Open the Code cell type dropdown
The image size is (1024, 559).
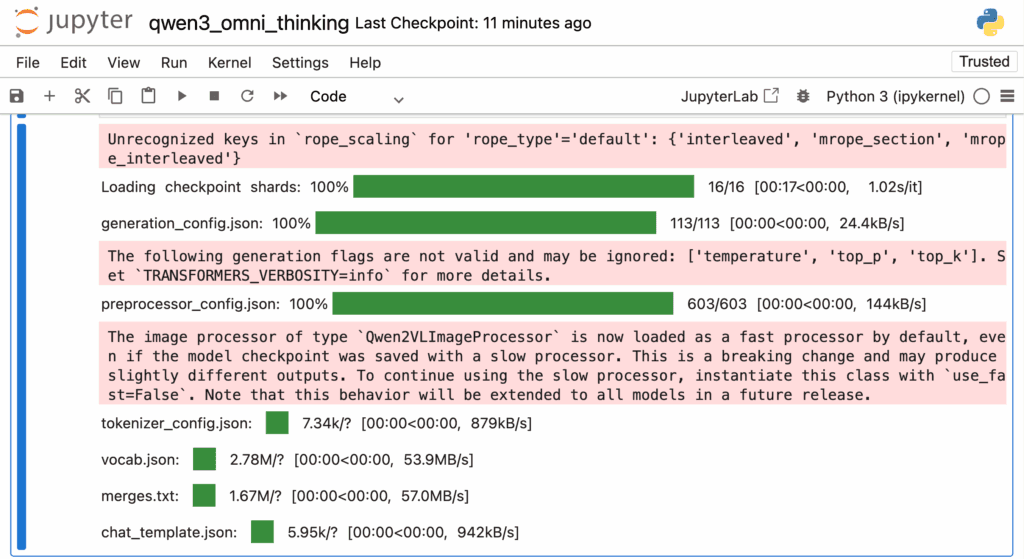click(x=356, y=97)
